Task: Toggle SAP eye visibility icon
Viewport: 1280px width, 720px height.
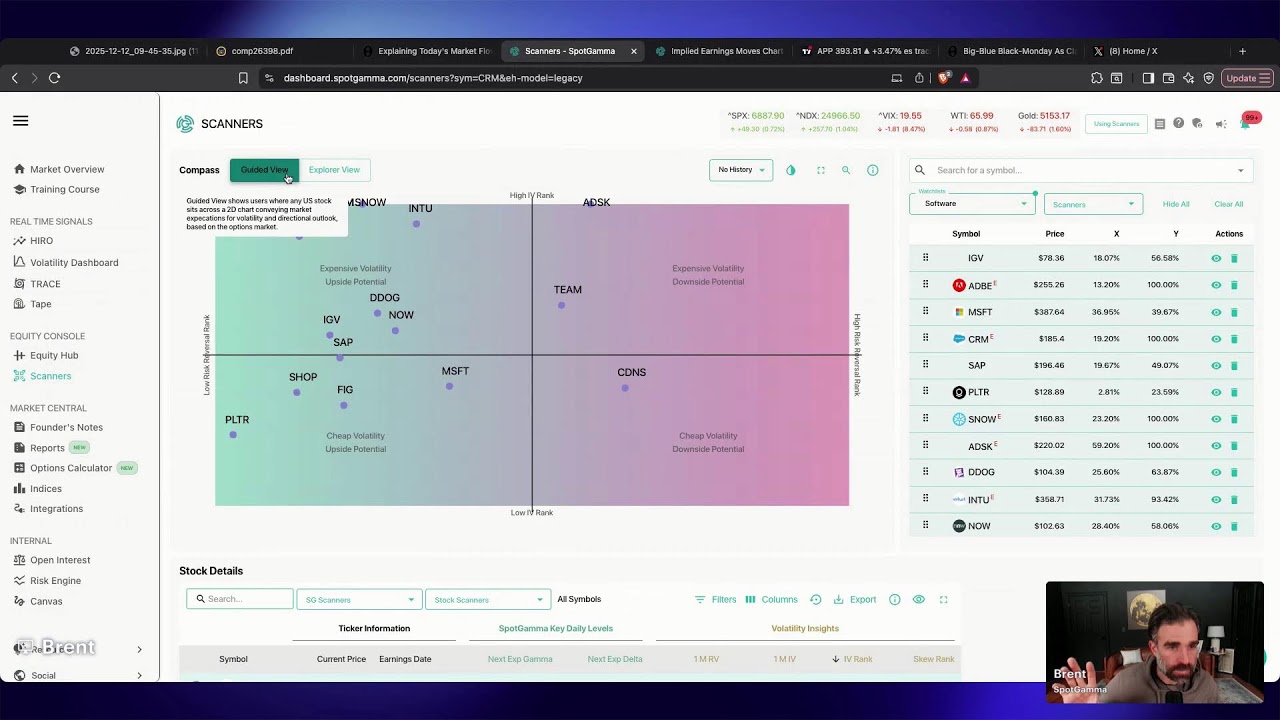Action: point(1216,366)
